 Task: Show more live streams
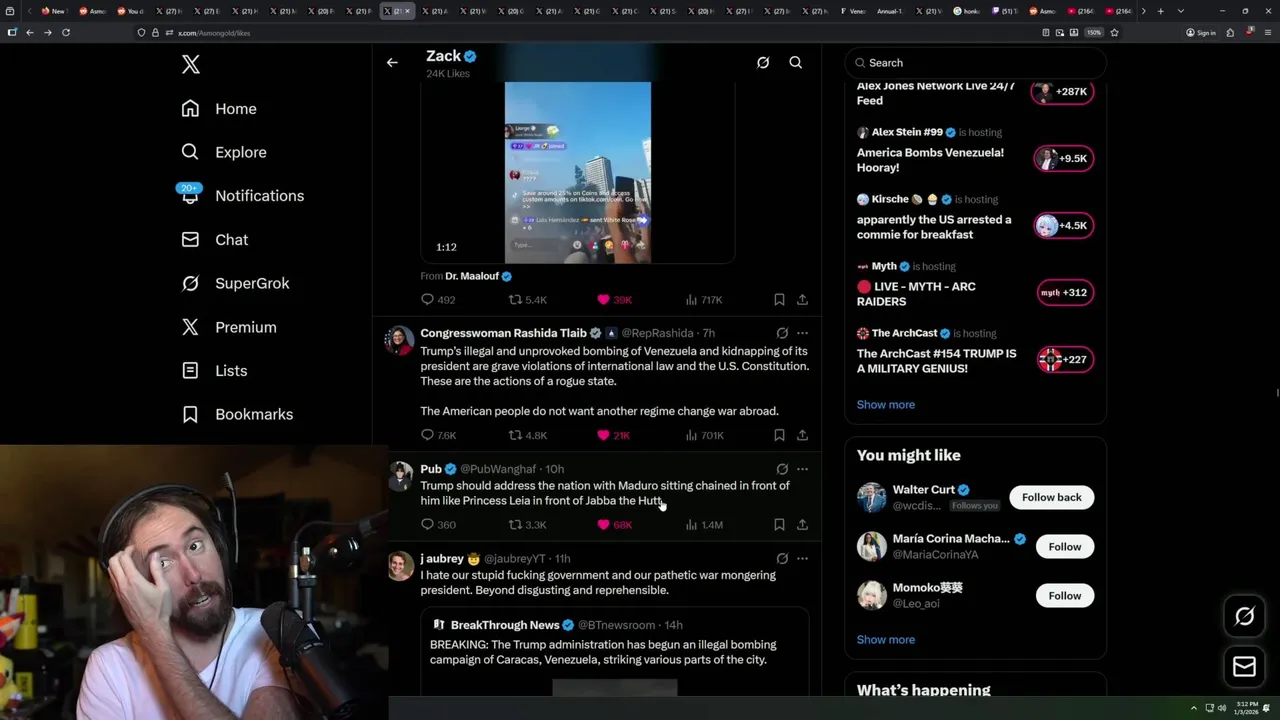(x=886, y=405)
